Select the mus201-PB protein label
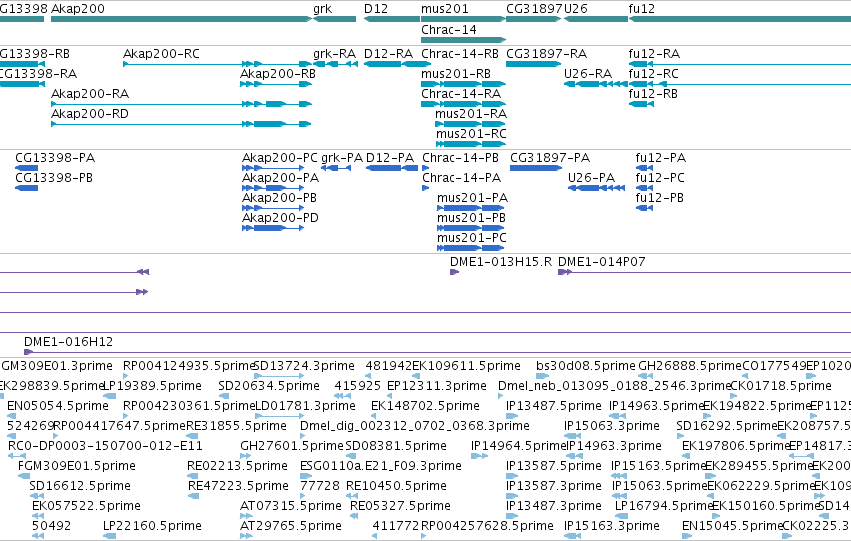This screenshot has height=541, width=851. pyautogui.click(x=472, y=218)
